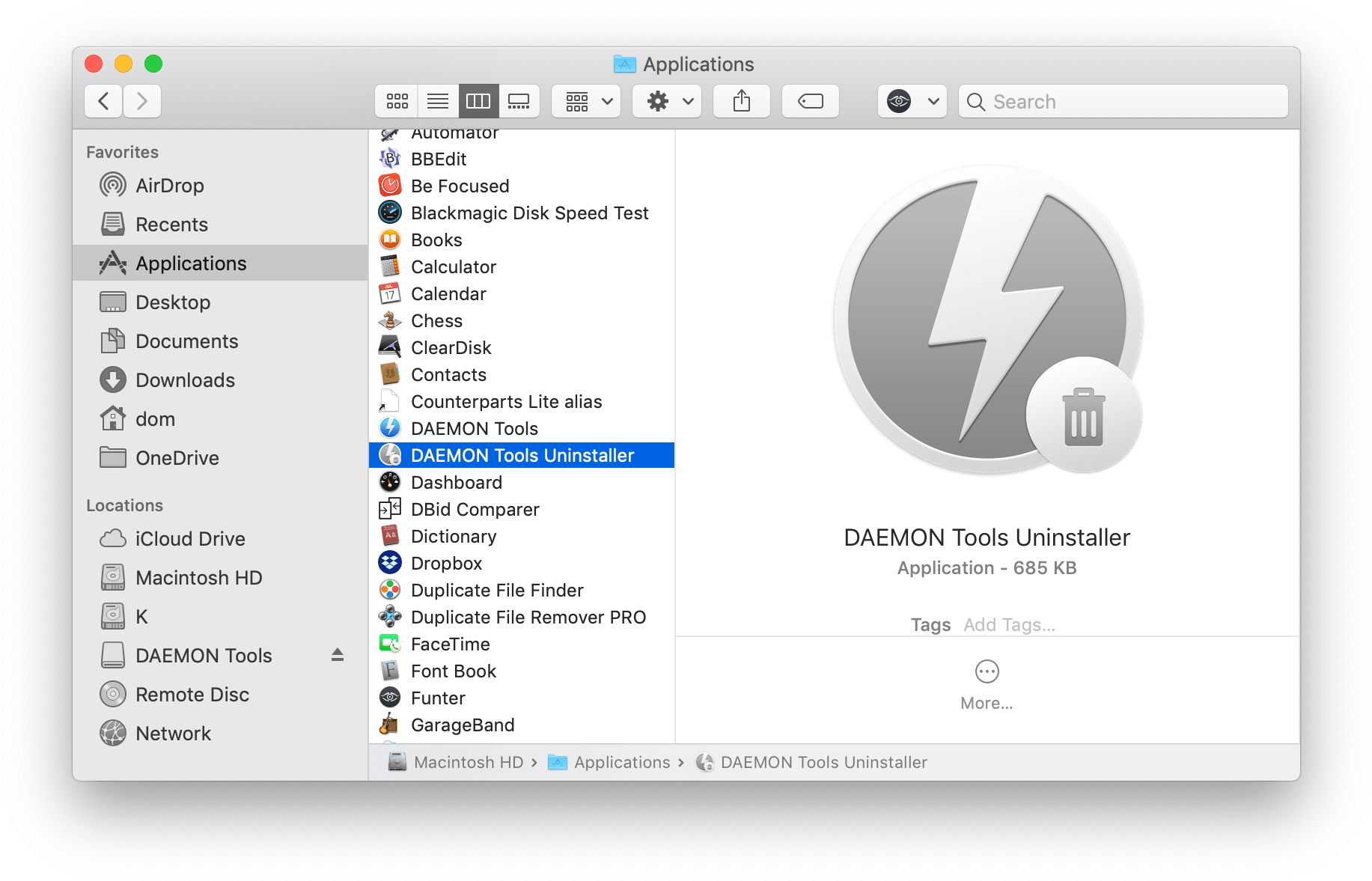Select the DAEMON Tools app icon
The image size is (1372, 881).
[390, 428]
